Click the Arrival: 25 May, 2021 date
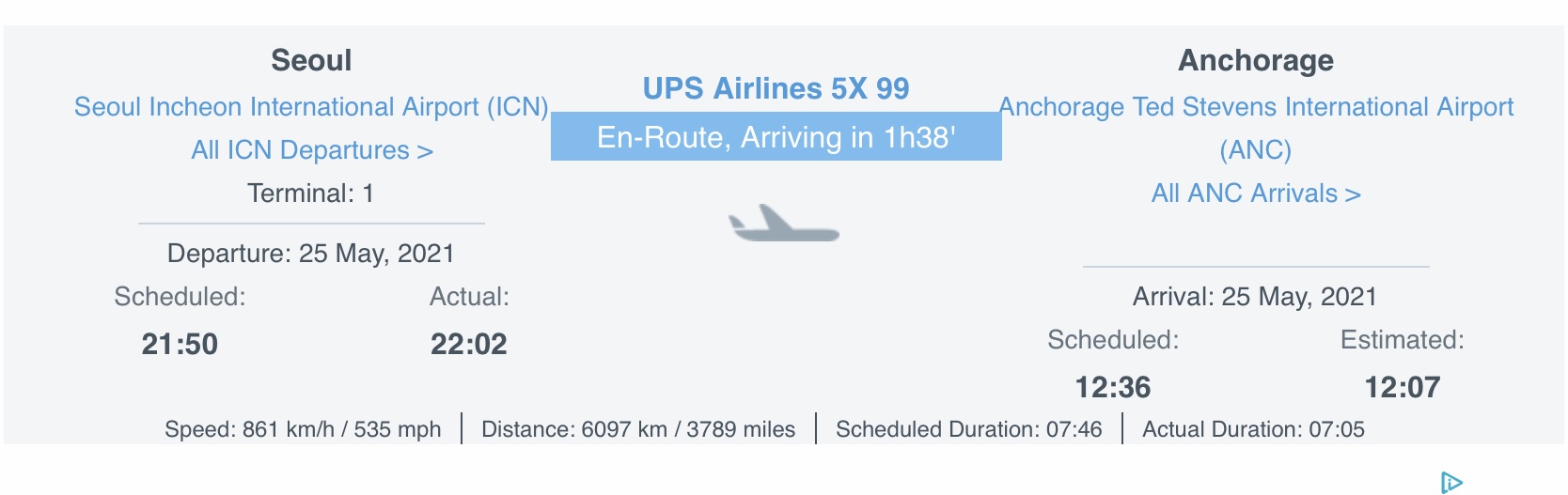 pos(1254,297)
